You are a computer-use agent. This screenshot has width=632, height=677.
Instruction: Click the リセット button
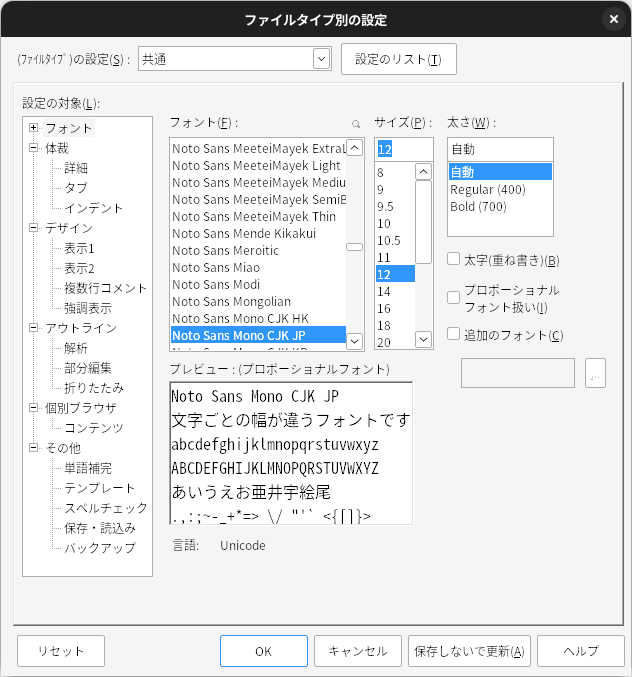click(x=61, y=651)
